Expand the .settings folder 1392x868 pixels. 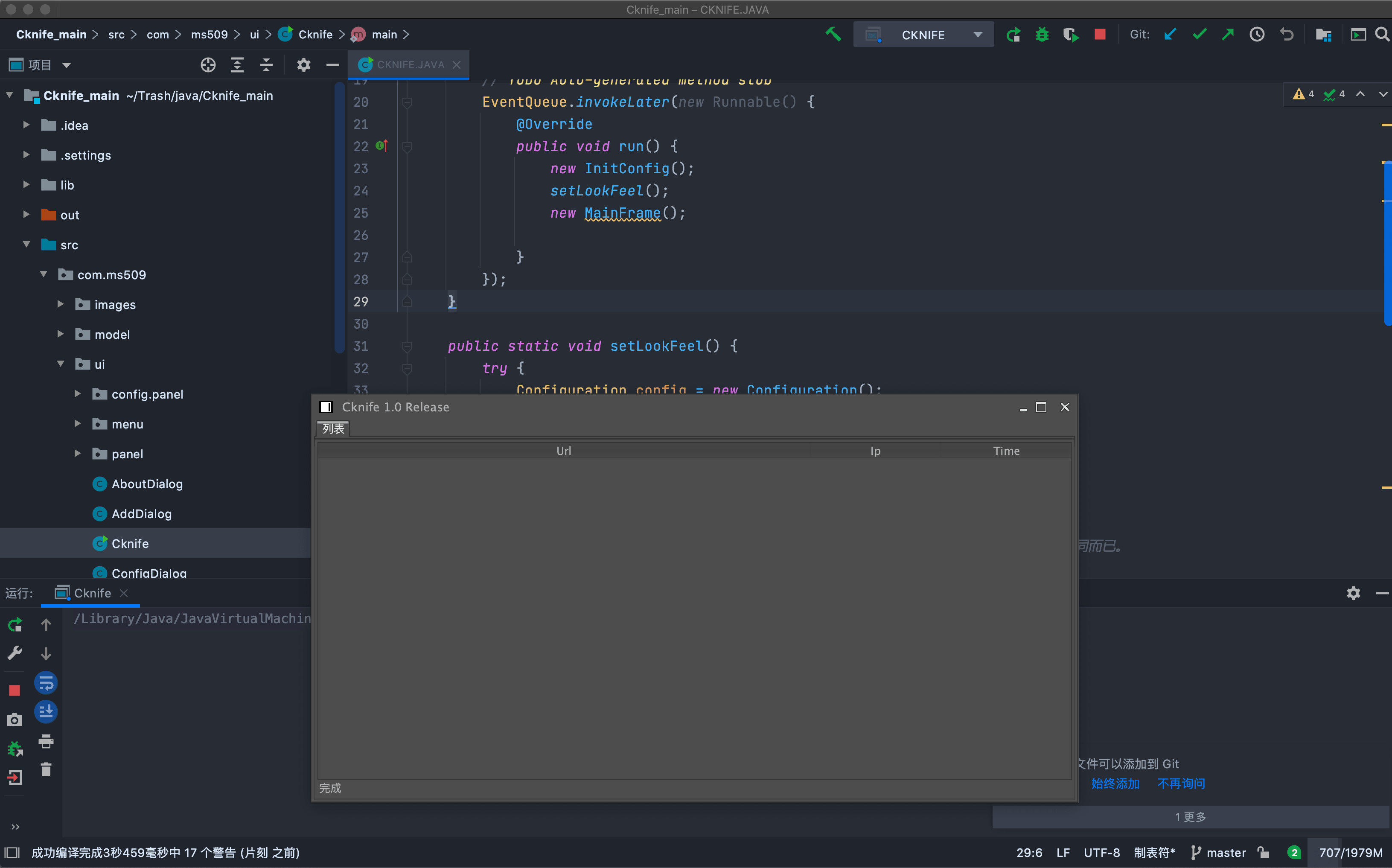(x=26, y=154)
